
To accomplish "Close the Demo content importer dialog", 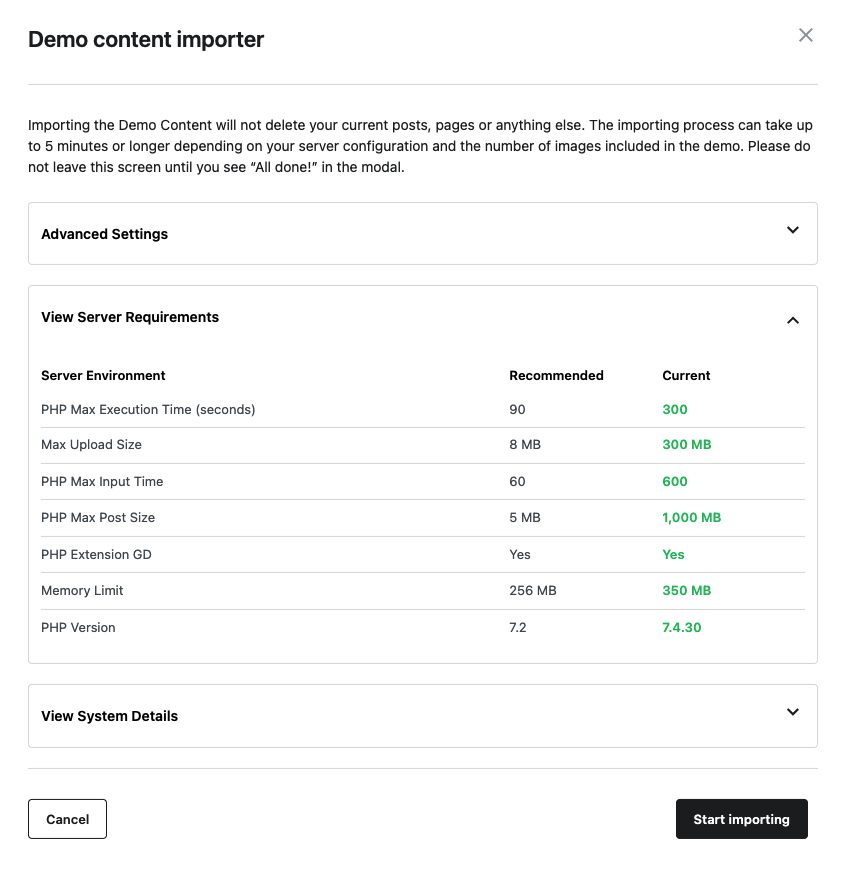I will [805, 36].
